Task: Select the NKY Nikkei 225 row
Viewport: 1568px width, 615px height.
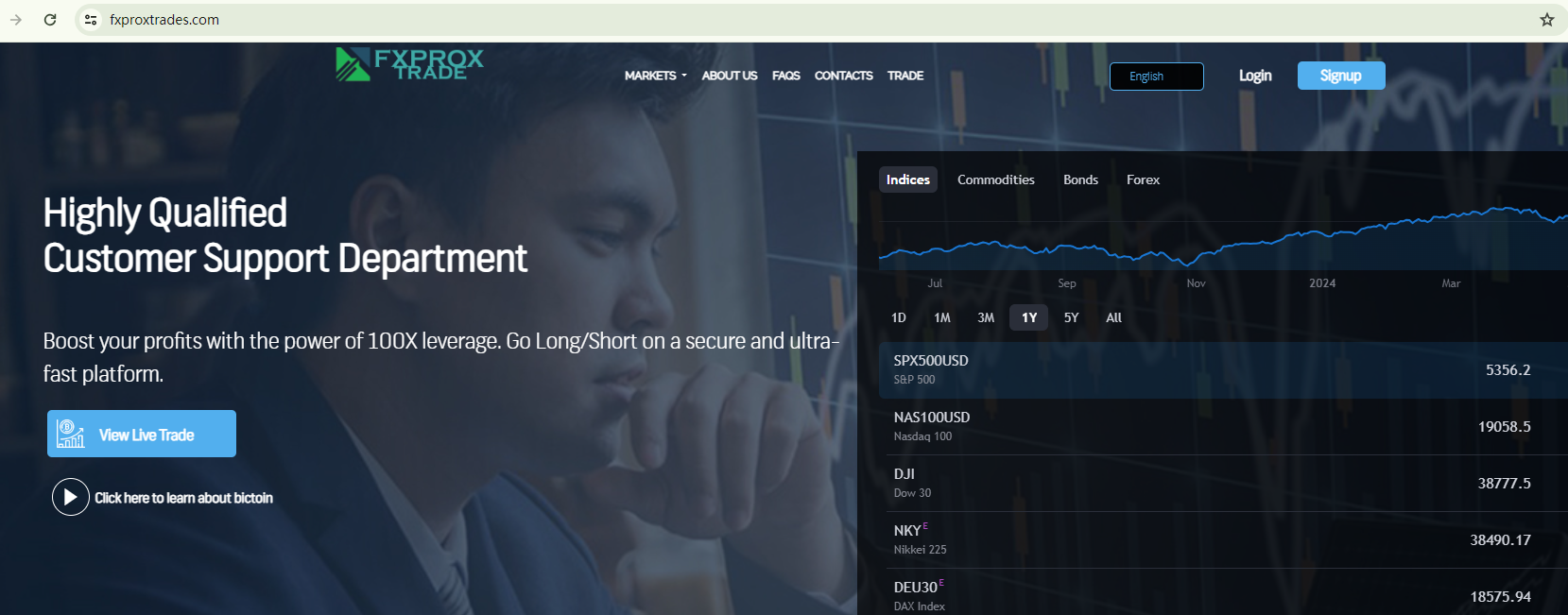Action: pos(1223,539)
